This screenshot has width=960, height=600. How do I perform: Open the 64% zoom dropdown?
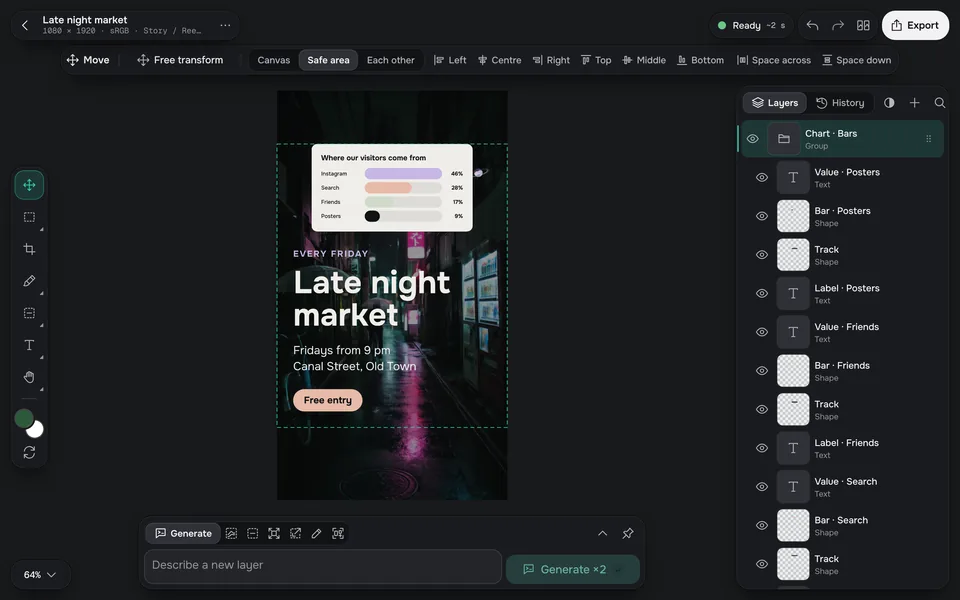[x=40, y=575]
